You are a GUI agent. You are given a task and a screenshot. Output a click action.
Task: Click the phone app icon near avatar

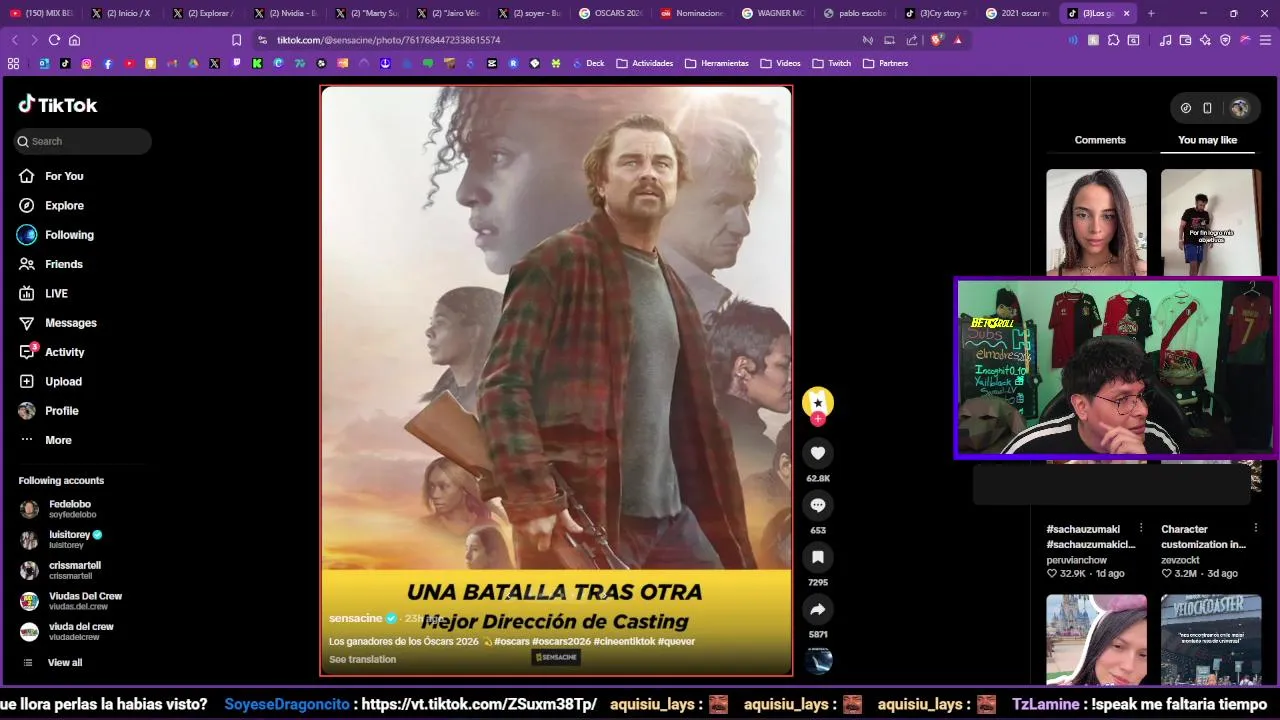[1207, 108]
